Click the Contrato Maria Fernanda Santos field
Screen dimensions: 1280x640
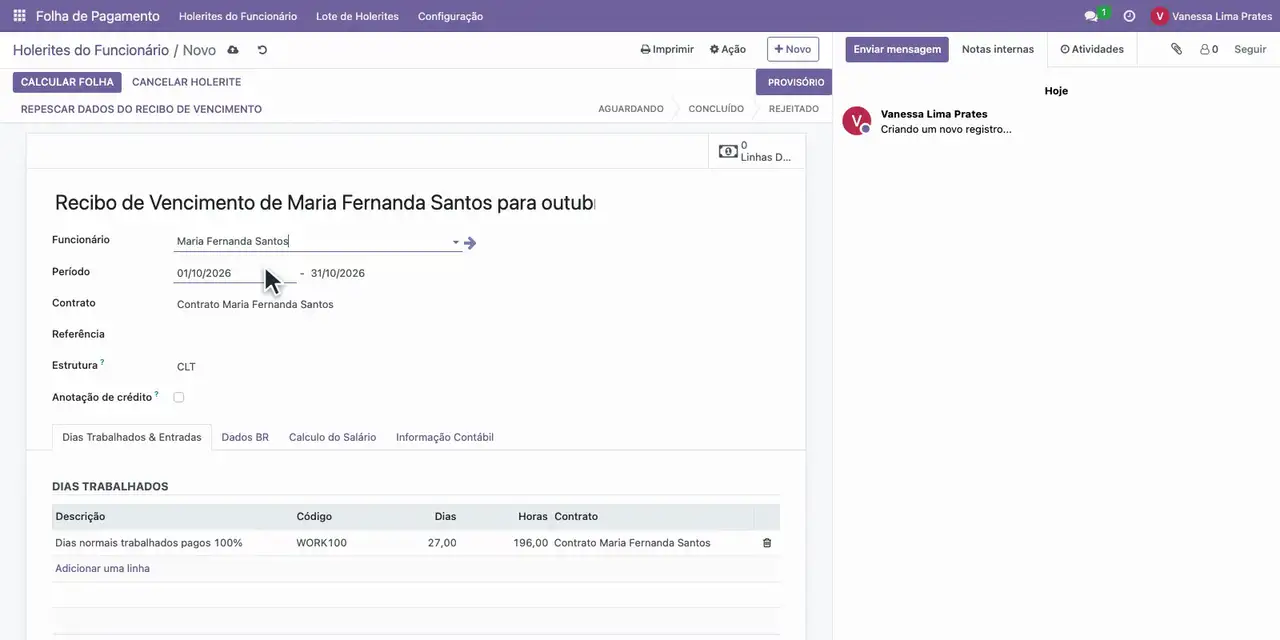pyautogui.click(x=255, y=304)
